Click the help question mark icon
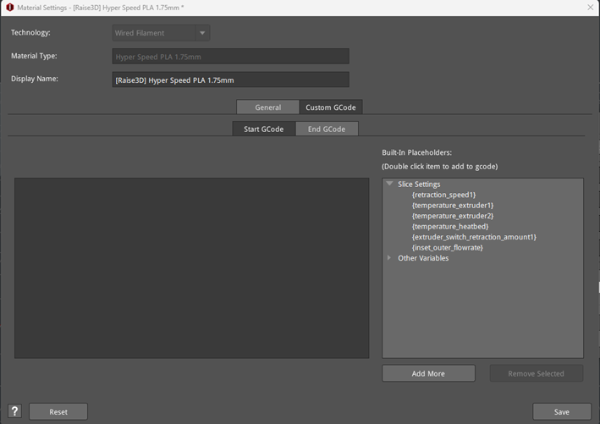 (x=15, y=411)
